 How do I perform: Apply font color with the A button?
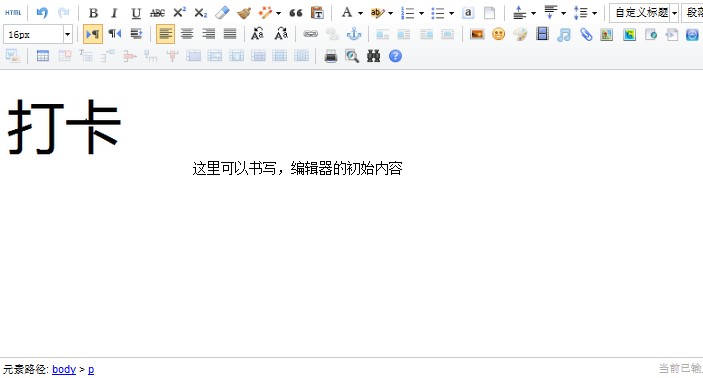[347, 13]
